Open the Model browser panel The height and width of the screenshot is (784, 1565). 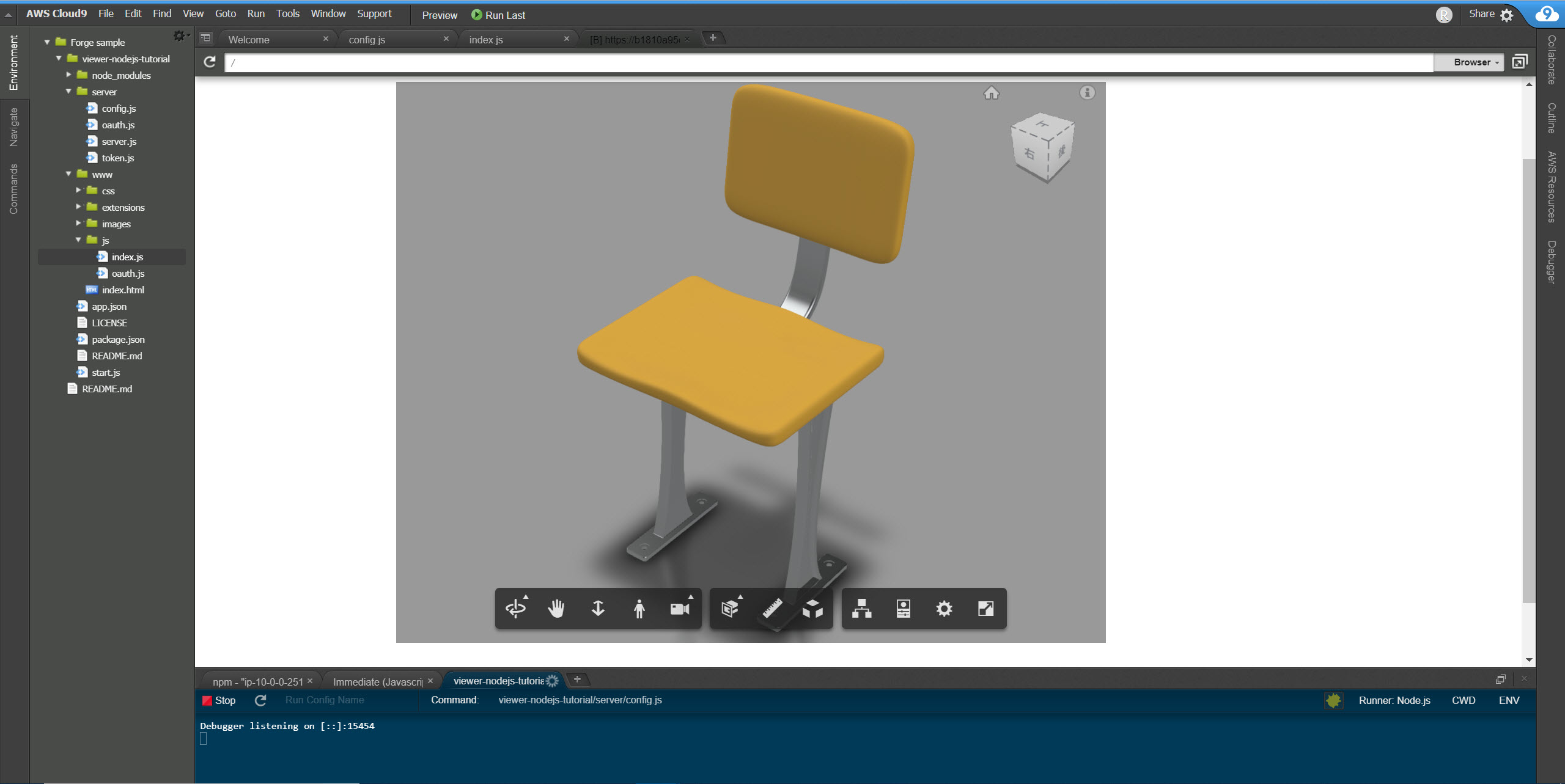pyautogui.click(x=861, y=608)
